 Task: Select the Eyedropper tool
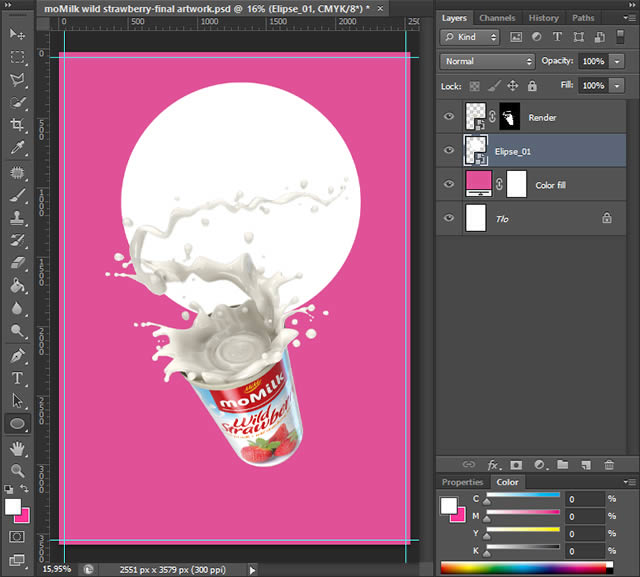(17, 148)
